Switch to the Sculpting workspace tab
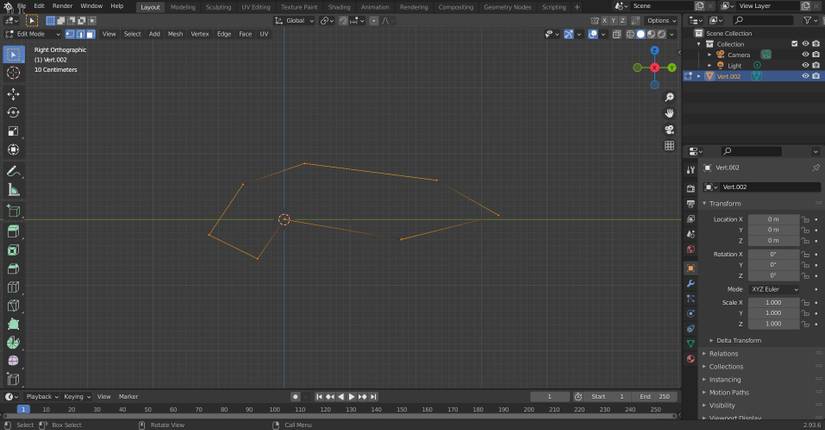The height and width of the screenshot is (430, 825). tap(218, 7)
